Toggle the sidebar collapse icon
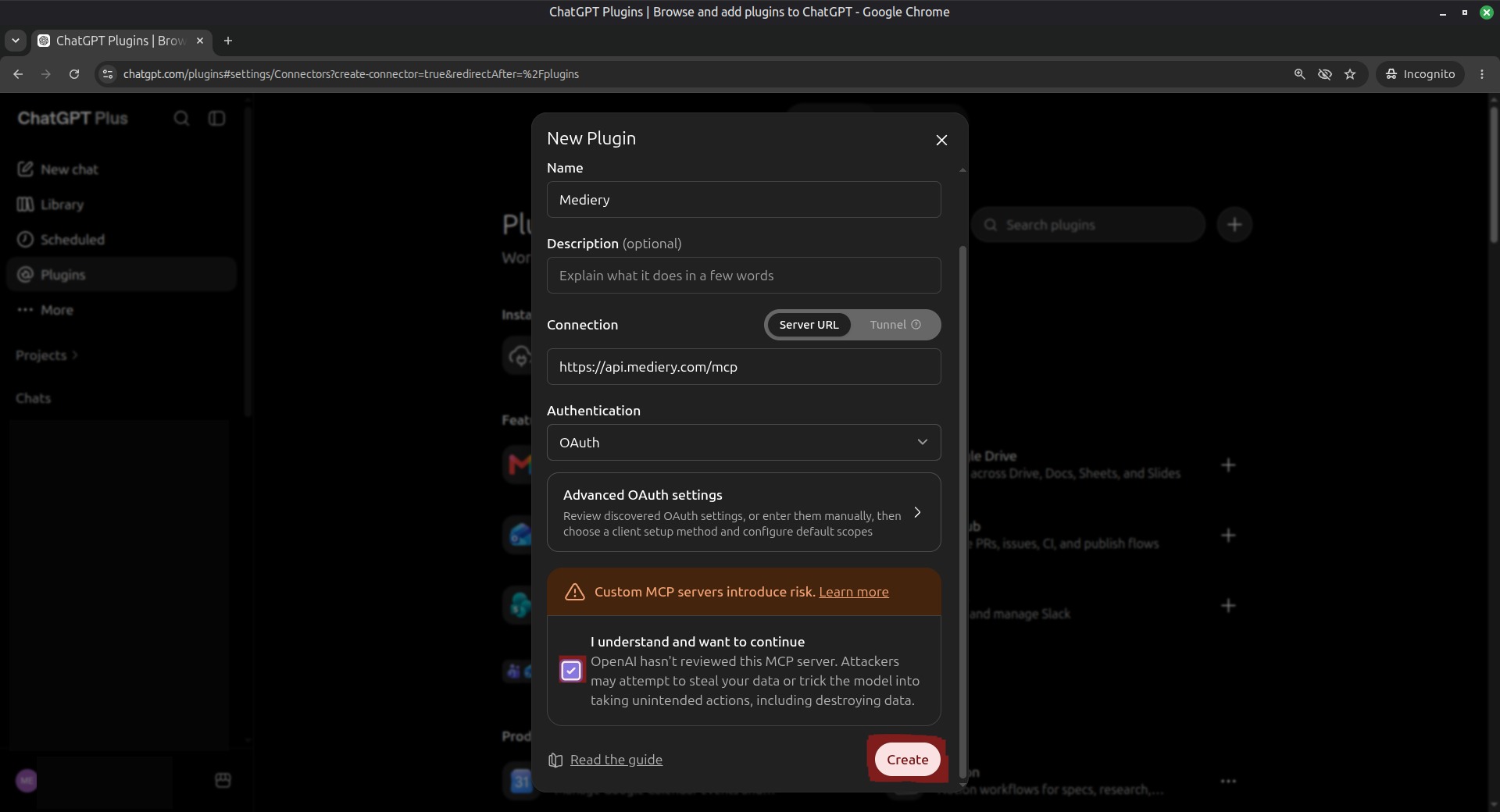This screenshot has height=812, width=1500. 216,118
